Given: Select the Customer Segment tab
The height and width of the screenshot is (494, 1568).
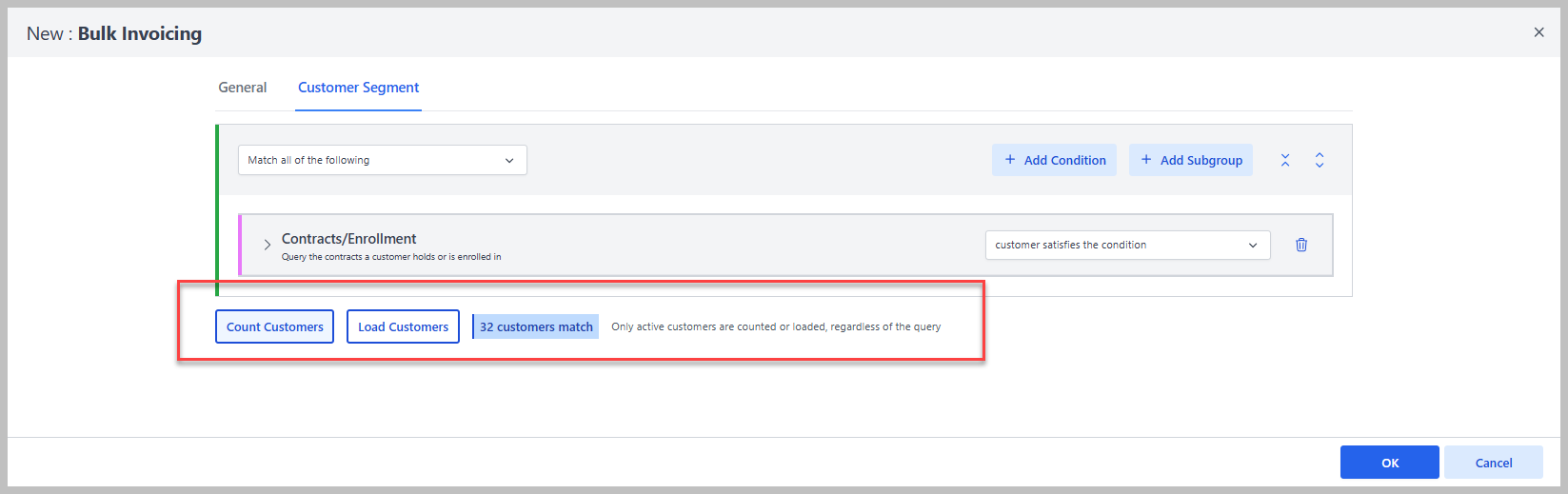Looking at the screenshot, I should point(358,88).
